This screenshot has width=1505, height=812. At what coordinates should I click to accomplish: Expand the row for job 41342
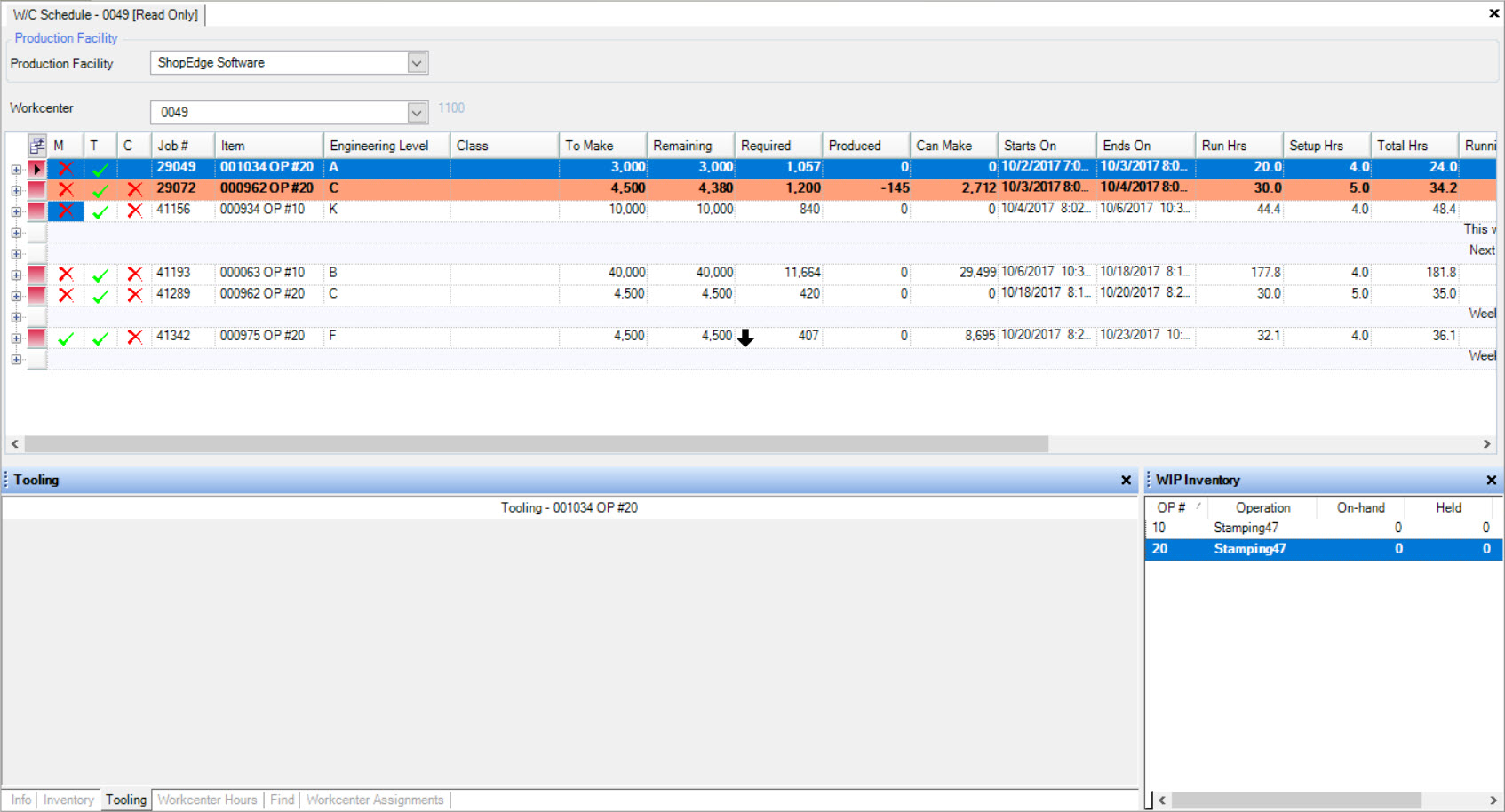tap(16, 338)
